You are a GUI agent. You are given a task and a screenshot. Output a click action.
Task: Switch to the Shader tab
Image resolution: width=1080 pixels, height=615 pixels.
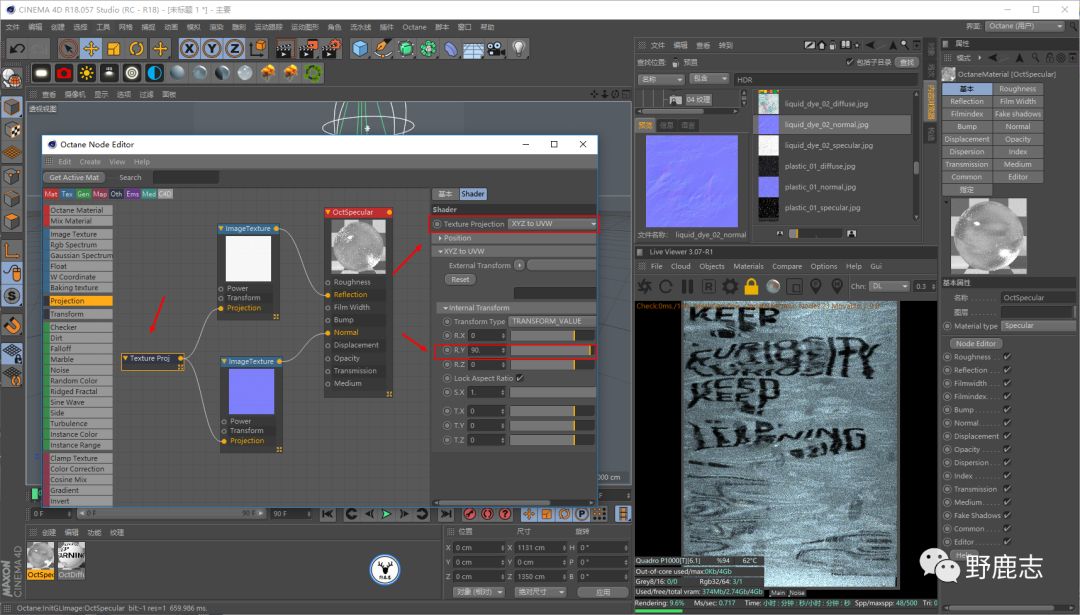click(x=473, y=194)
